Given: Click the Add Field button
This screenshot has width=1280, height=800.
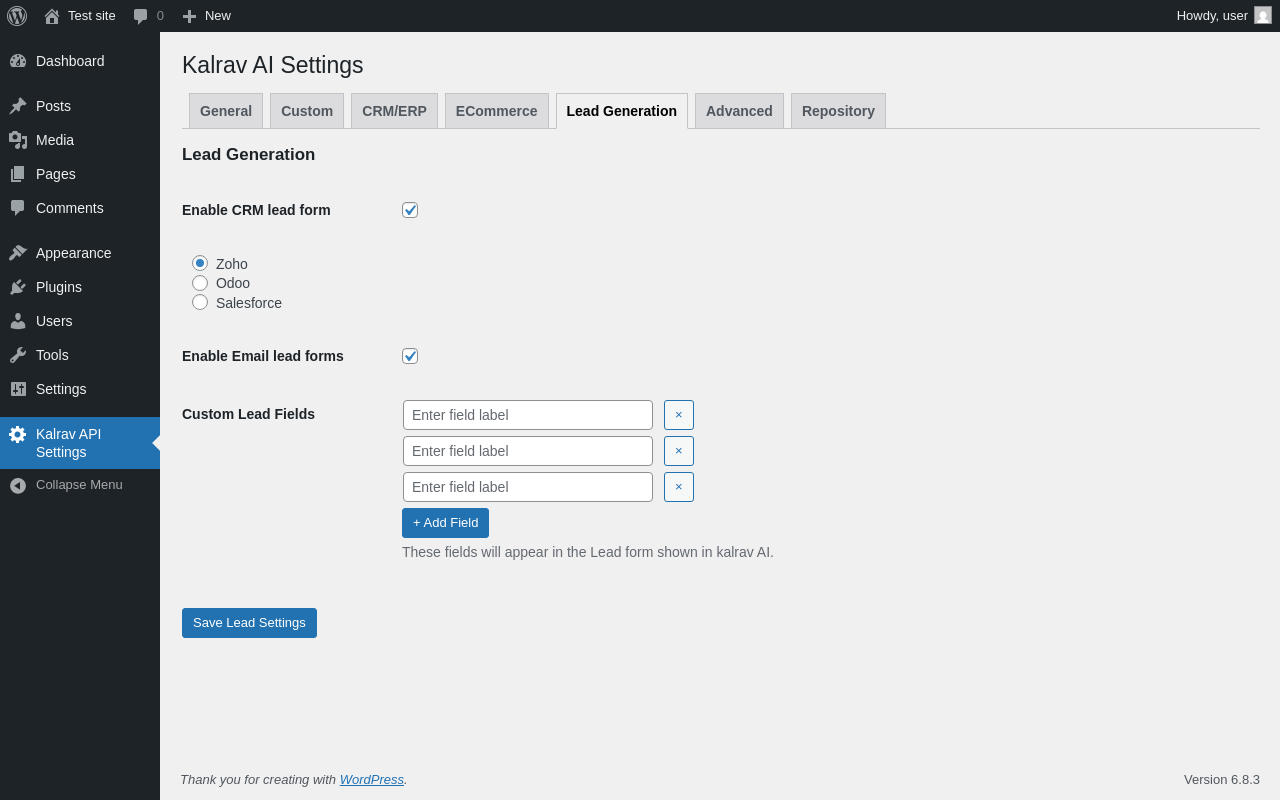Looking at the screenshot, I should (445, 523).
